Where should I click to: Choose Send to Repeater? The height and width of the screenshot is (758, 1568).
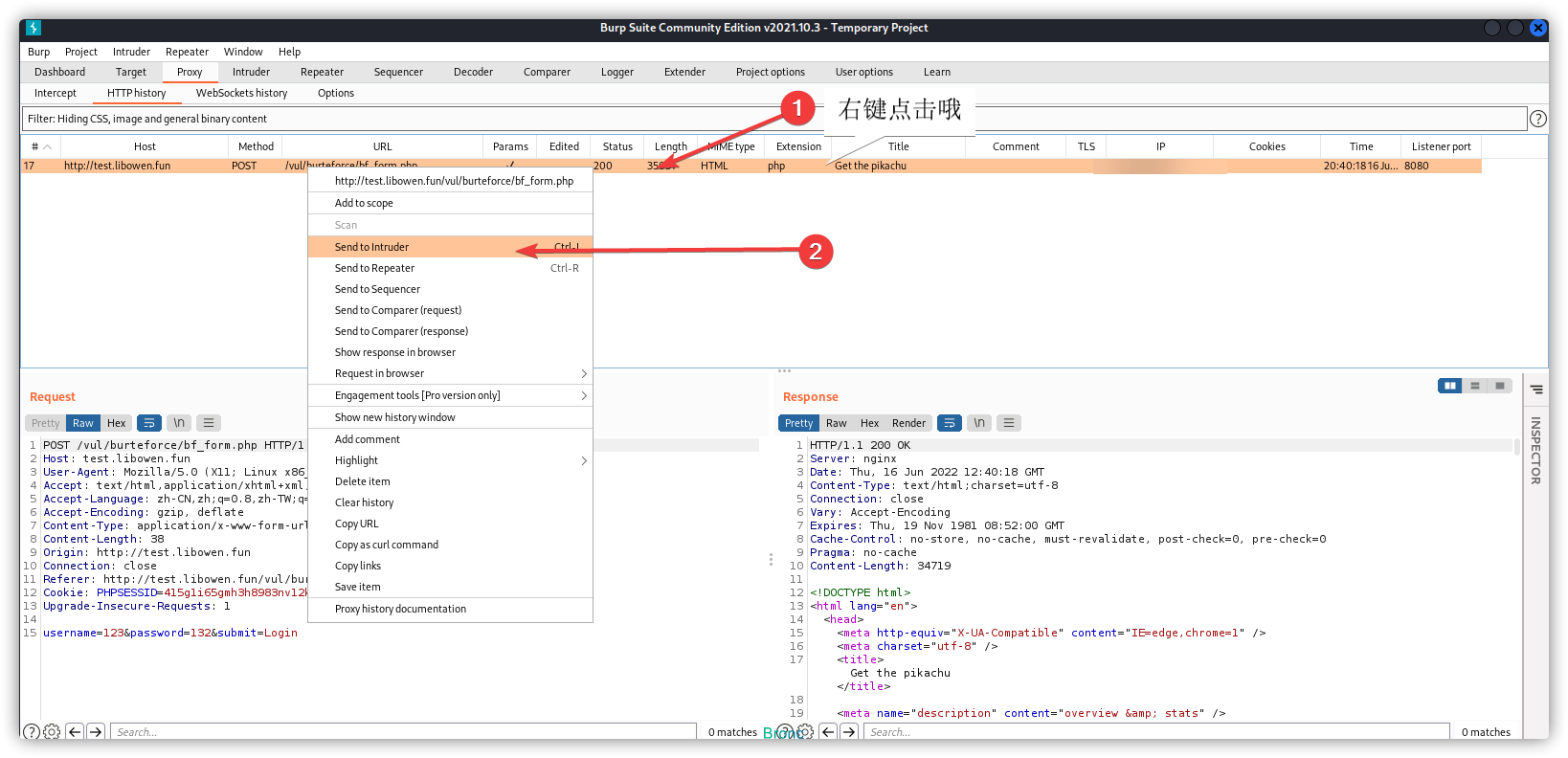pyautogui.click(x=450, y=268)
